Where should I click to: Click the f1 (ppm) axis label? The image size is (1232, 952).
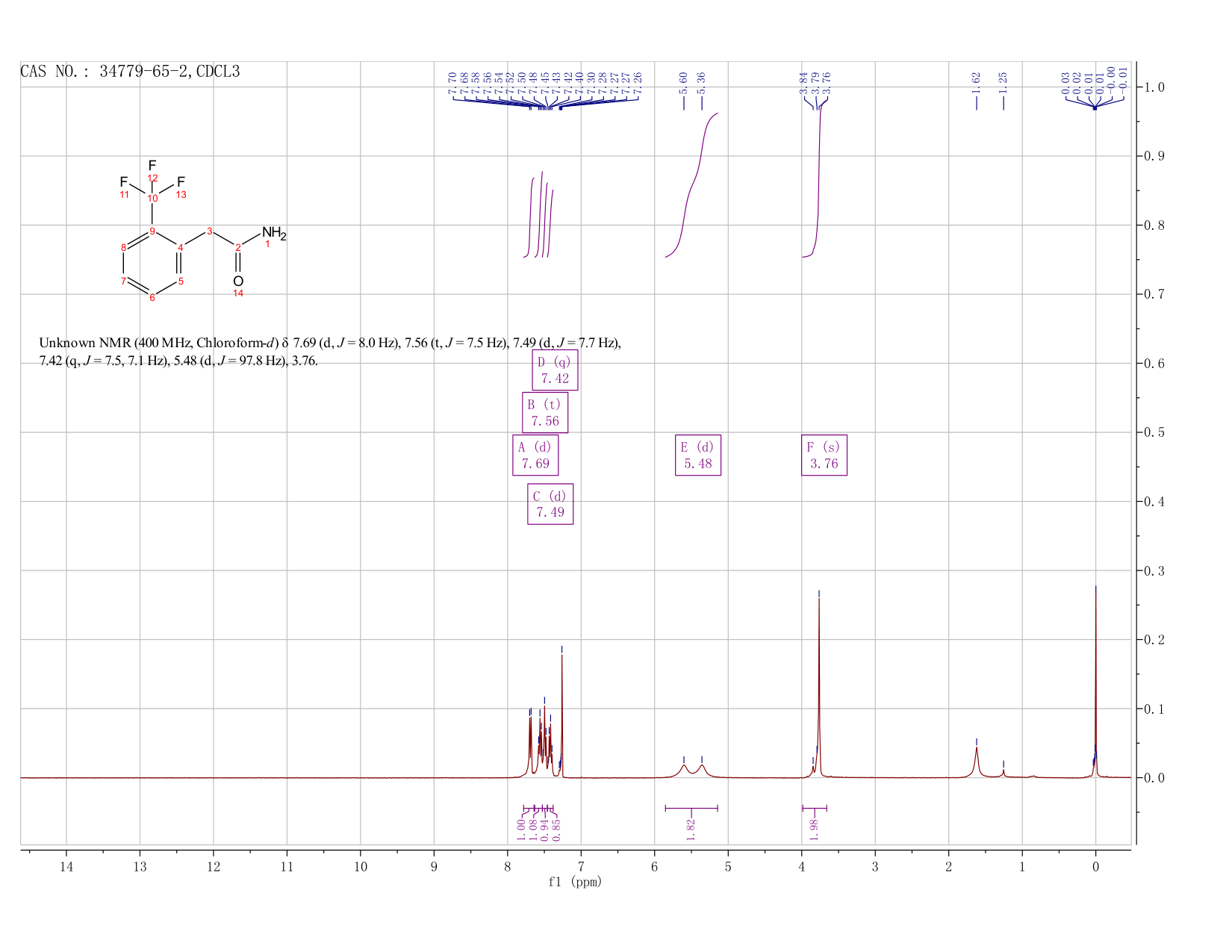click(575, 882)
